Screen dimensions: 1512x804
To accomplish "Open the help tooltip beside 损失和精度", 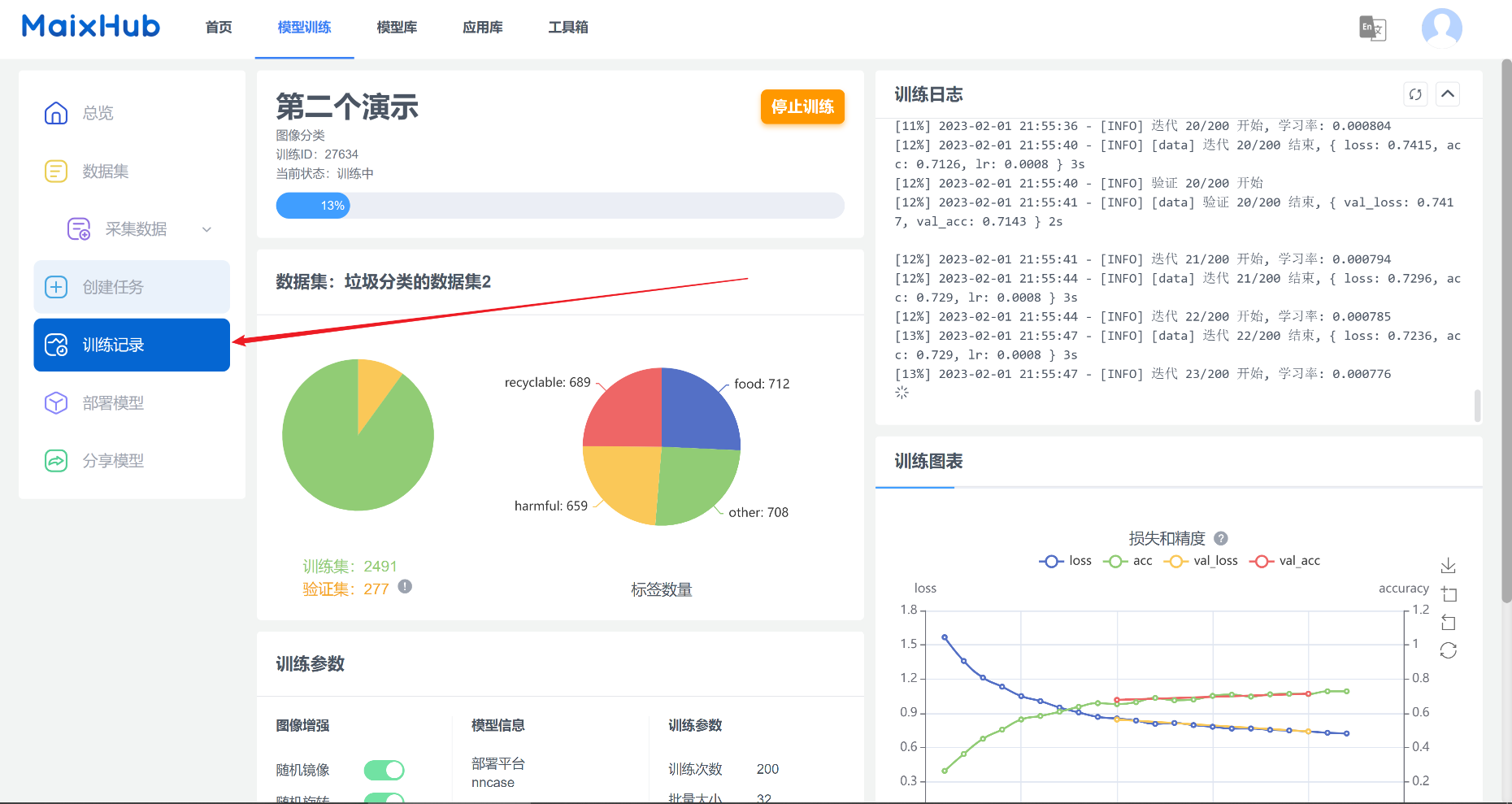I will (x=1219, y=537).
